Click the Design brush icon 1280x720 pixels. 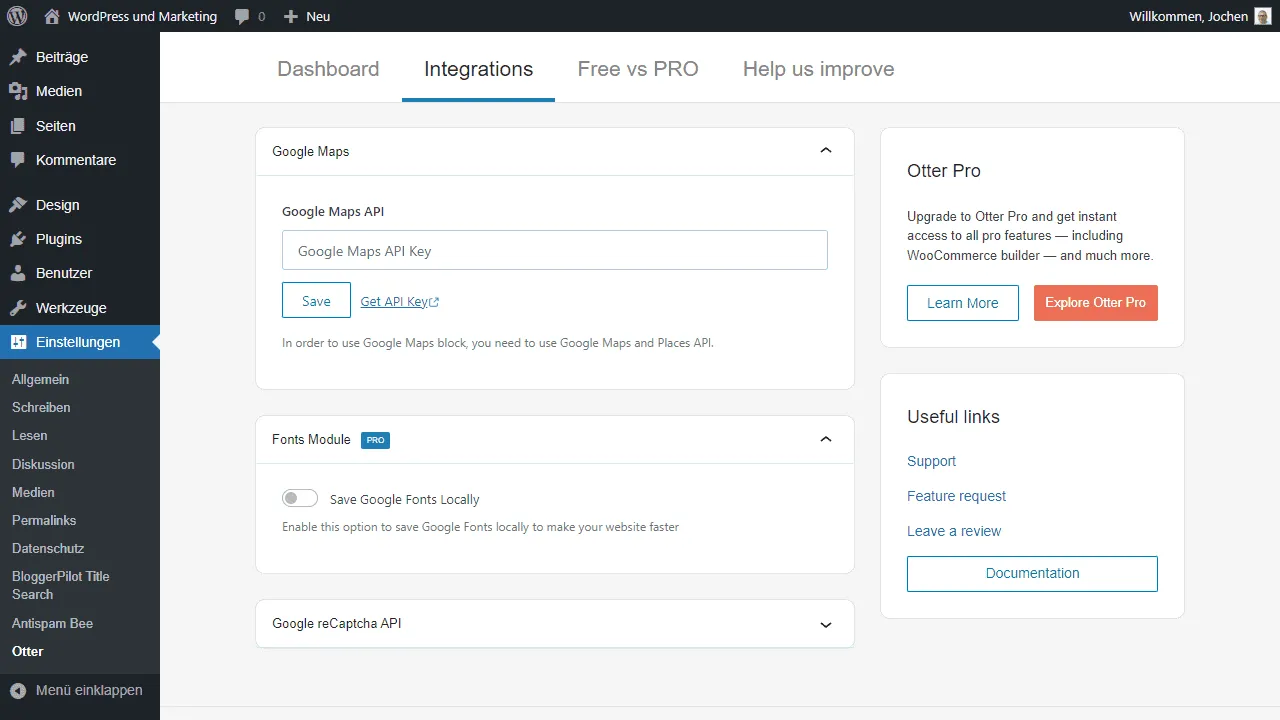click(x=18, y=205)
